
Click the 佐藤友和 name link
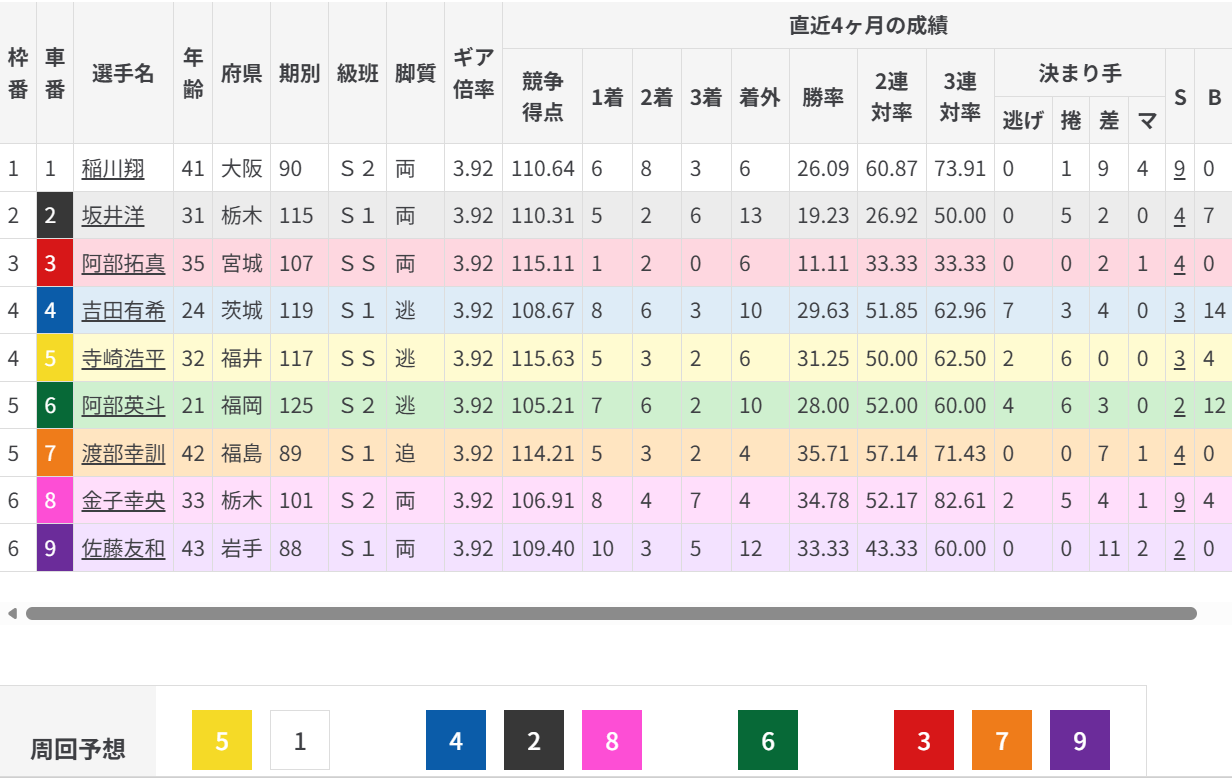tap(123, 549)
